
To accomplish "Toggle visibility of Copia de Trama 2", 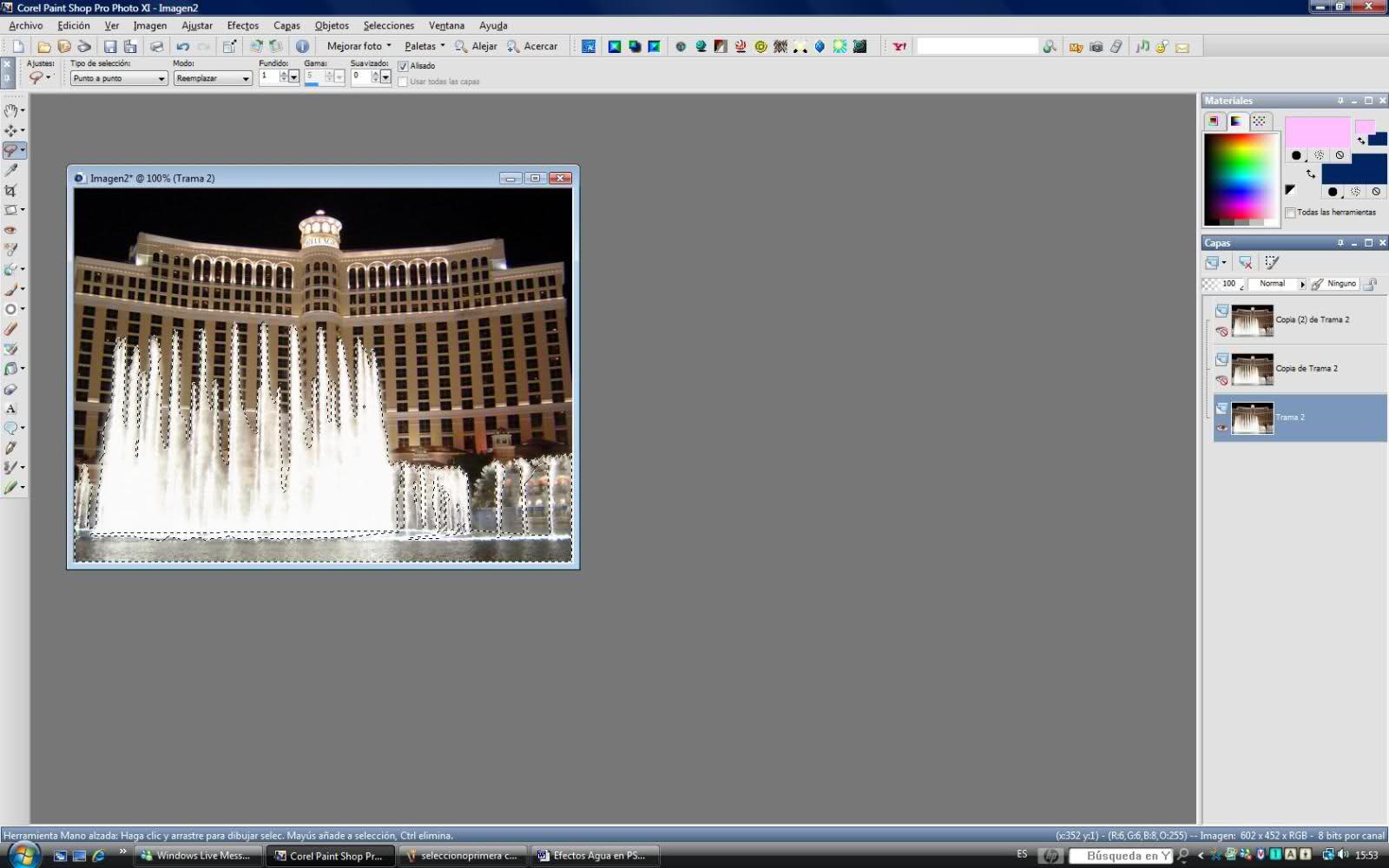I will pyautogui.click(x=1222, y=380).
